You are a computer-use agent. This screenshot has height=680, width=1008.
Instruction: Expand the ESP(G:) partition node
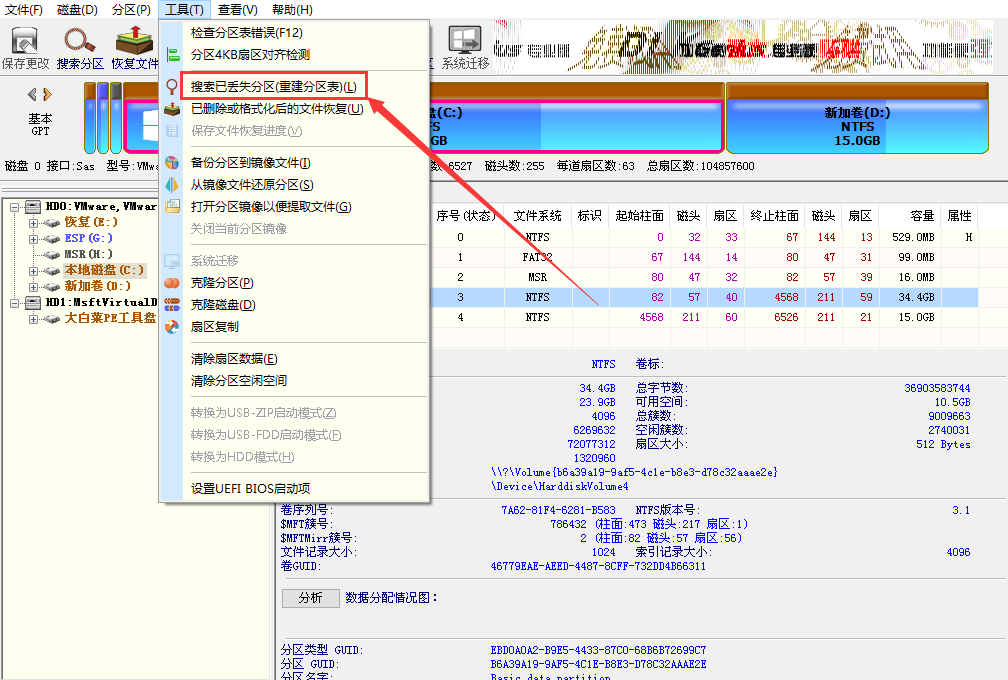[33, 239]
